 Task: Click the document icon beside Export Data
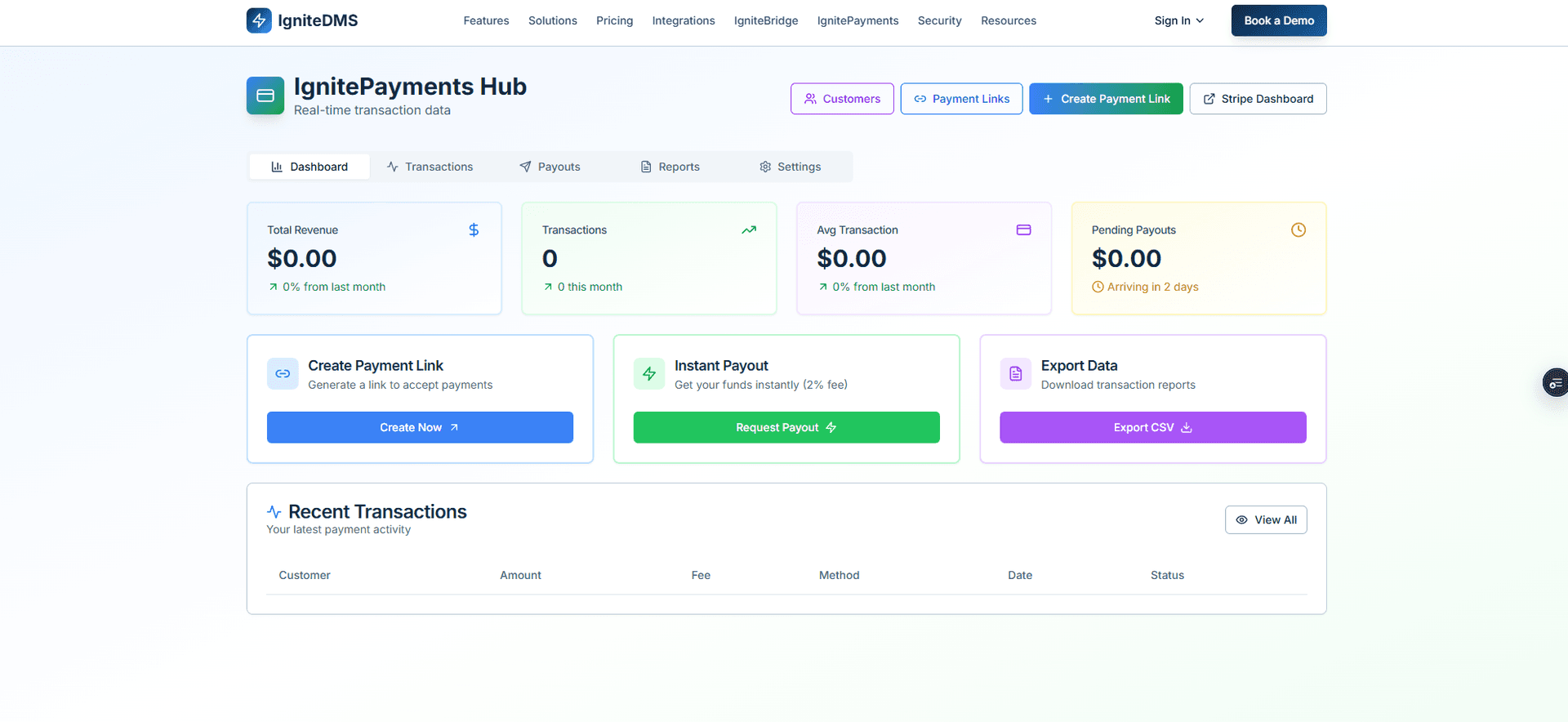point(1016,374)
